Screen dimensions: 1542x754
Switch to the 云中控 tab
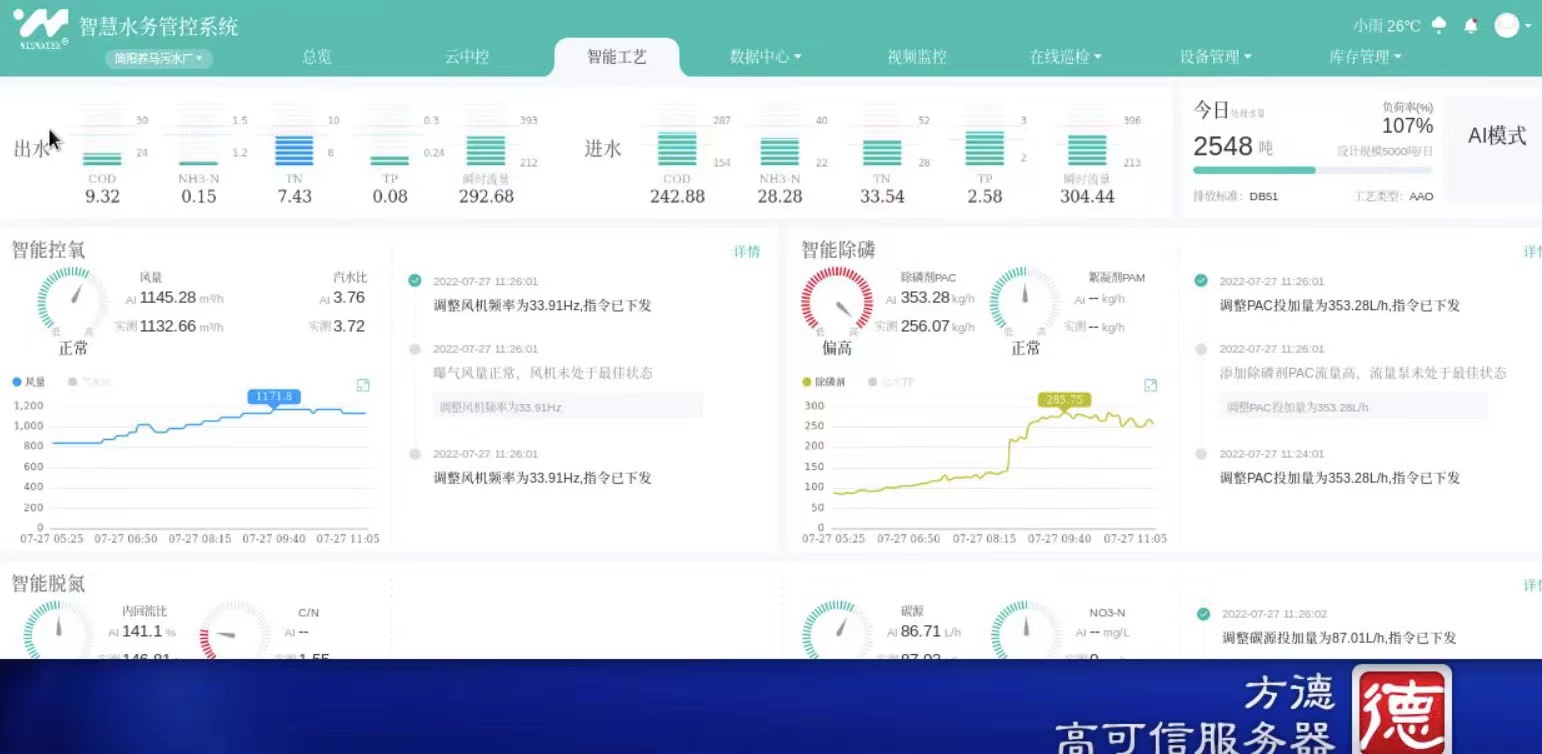467,57
